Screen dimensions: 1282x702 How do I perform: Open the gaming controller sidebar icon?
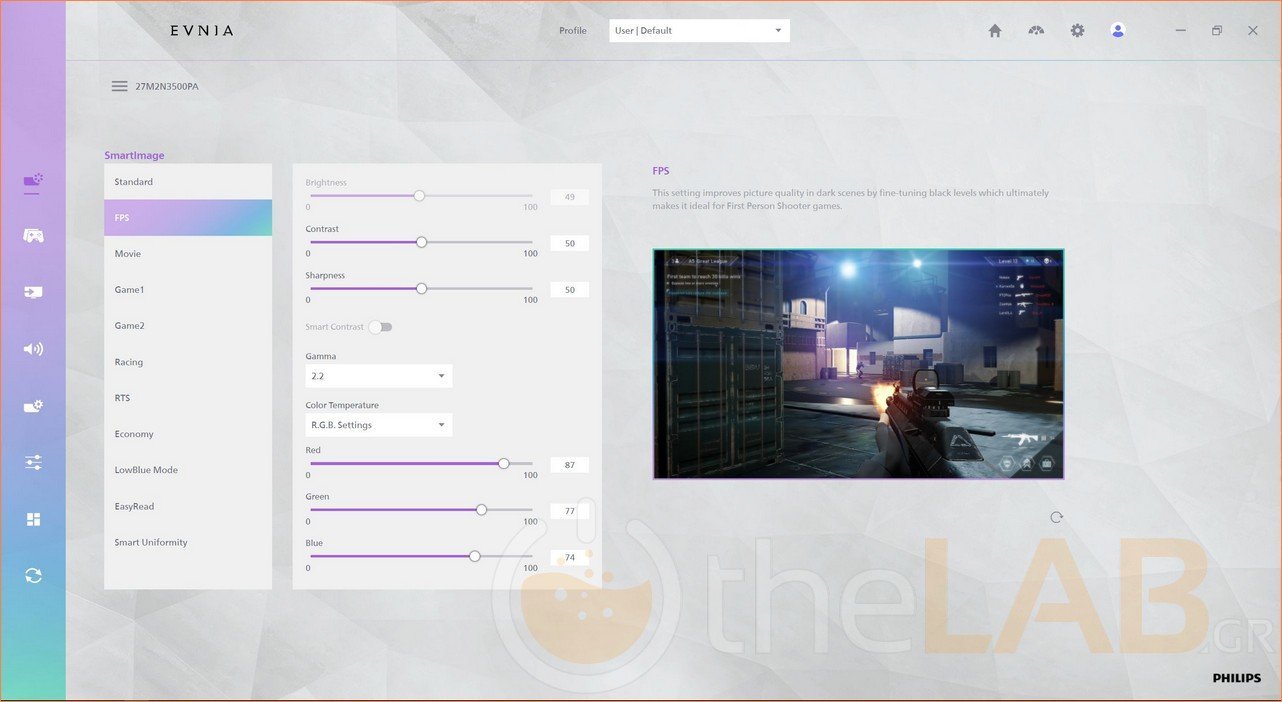pyautogui.click(x=33, y=236)
